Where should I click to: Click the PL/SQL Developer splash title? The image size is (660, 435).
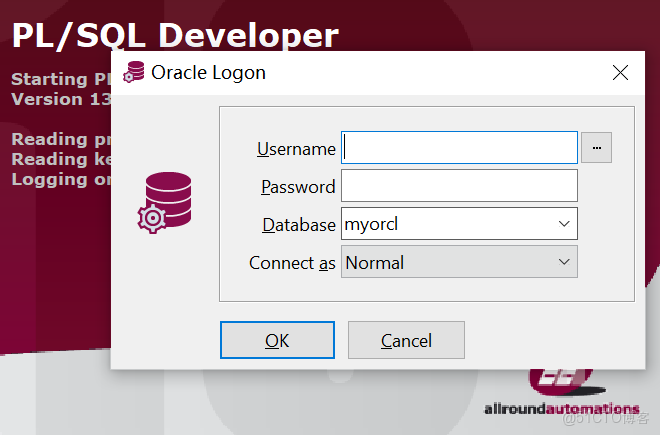pos(175,35)
